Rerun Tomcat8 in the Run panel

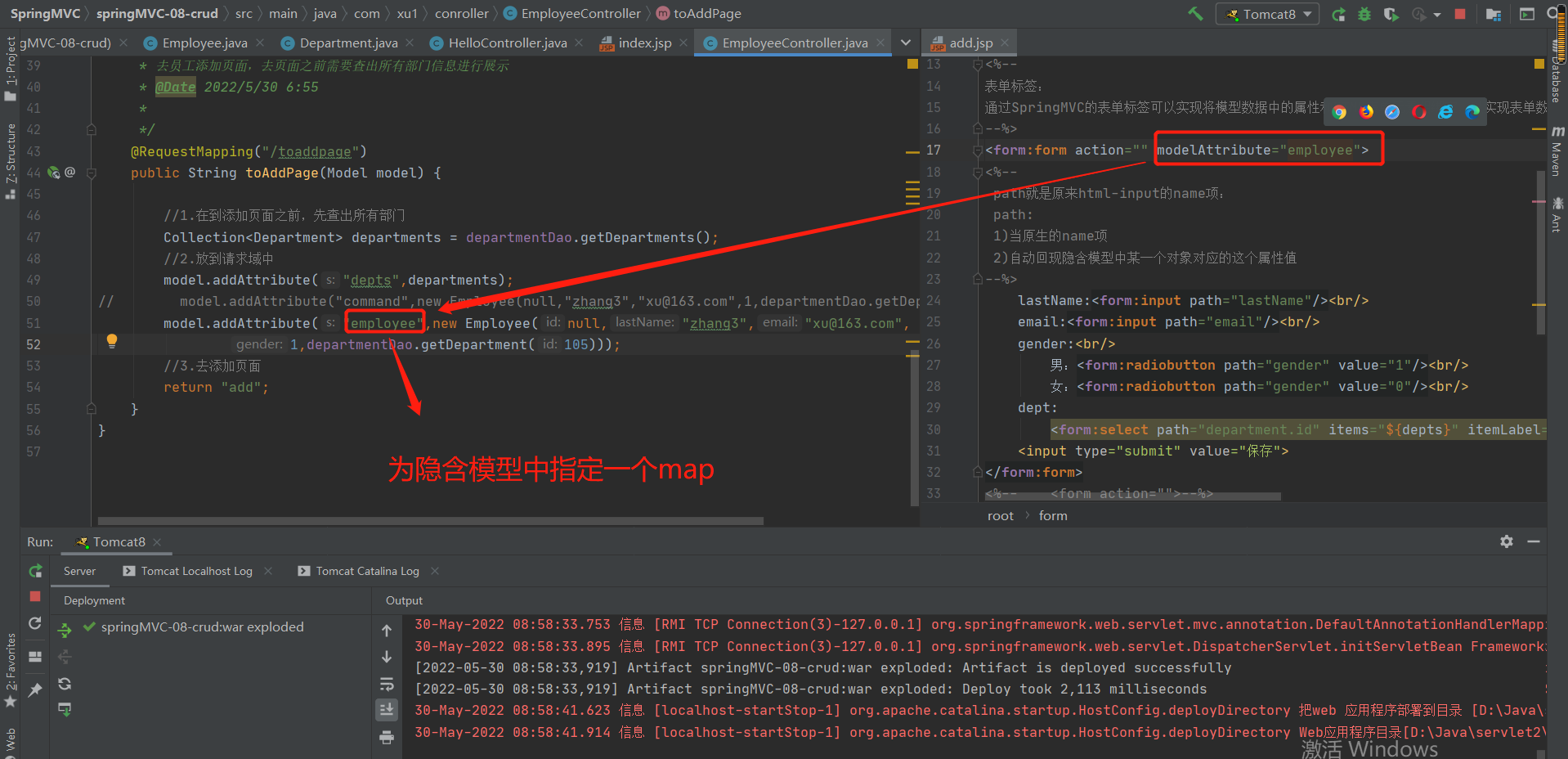(x=35, y=571)
